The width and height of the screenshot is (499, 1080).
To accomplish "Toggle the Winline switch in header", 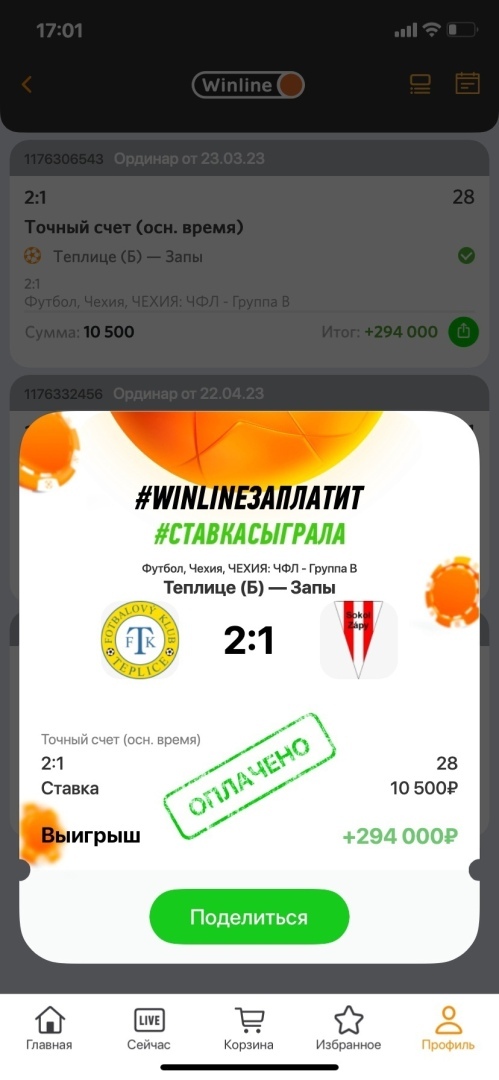I will 248,85.
